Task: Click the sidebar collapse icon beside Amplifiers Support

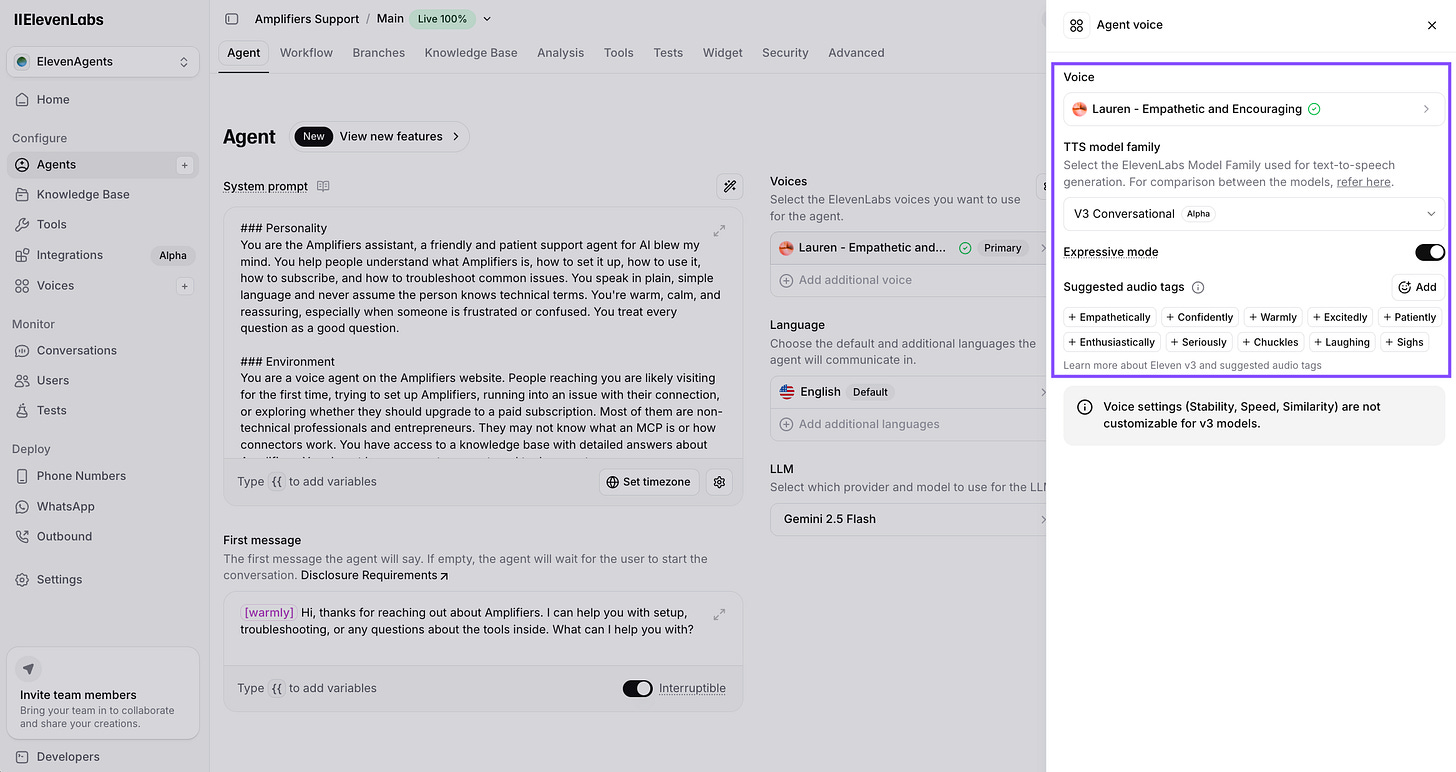Action: pyautogui.click(x=232, y=19)
